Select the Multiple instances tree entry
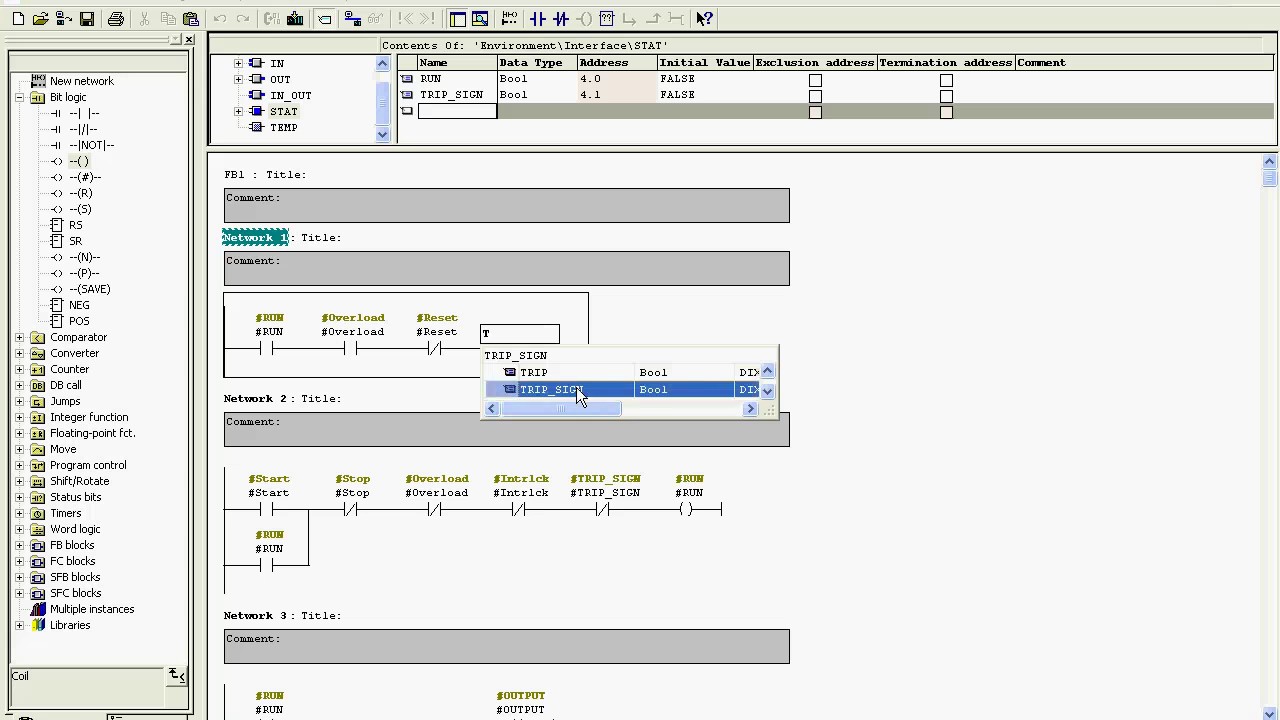The width and height of the screenshot is (1280, 720). coord(92,609)
